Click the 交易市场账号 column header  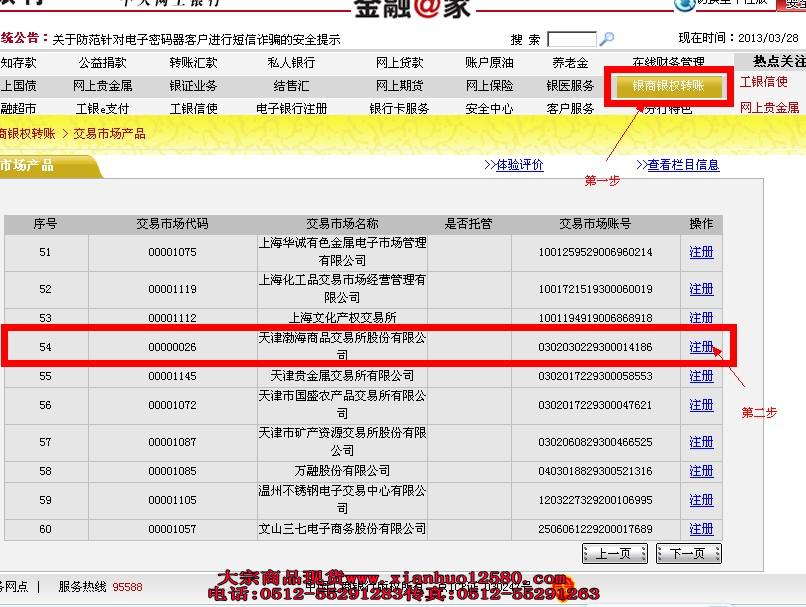coord(595,224)
